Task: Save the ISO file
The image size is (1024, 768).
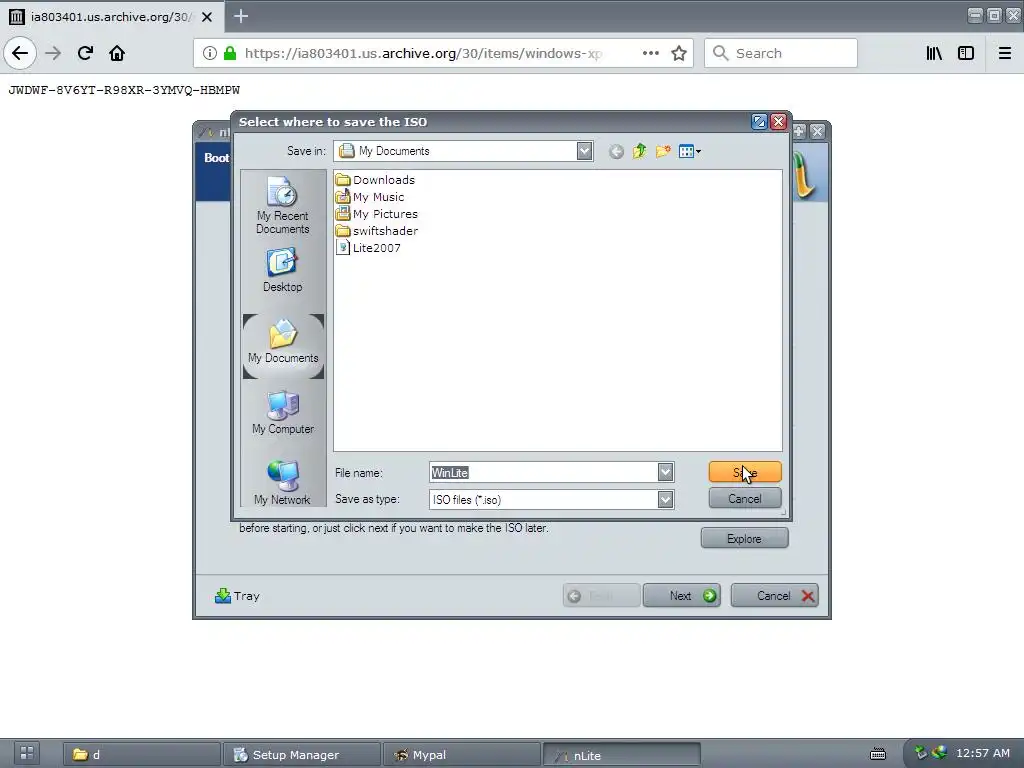Action: click(x=744, y=472)
